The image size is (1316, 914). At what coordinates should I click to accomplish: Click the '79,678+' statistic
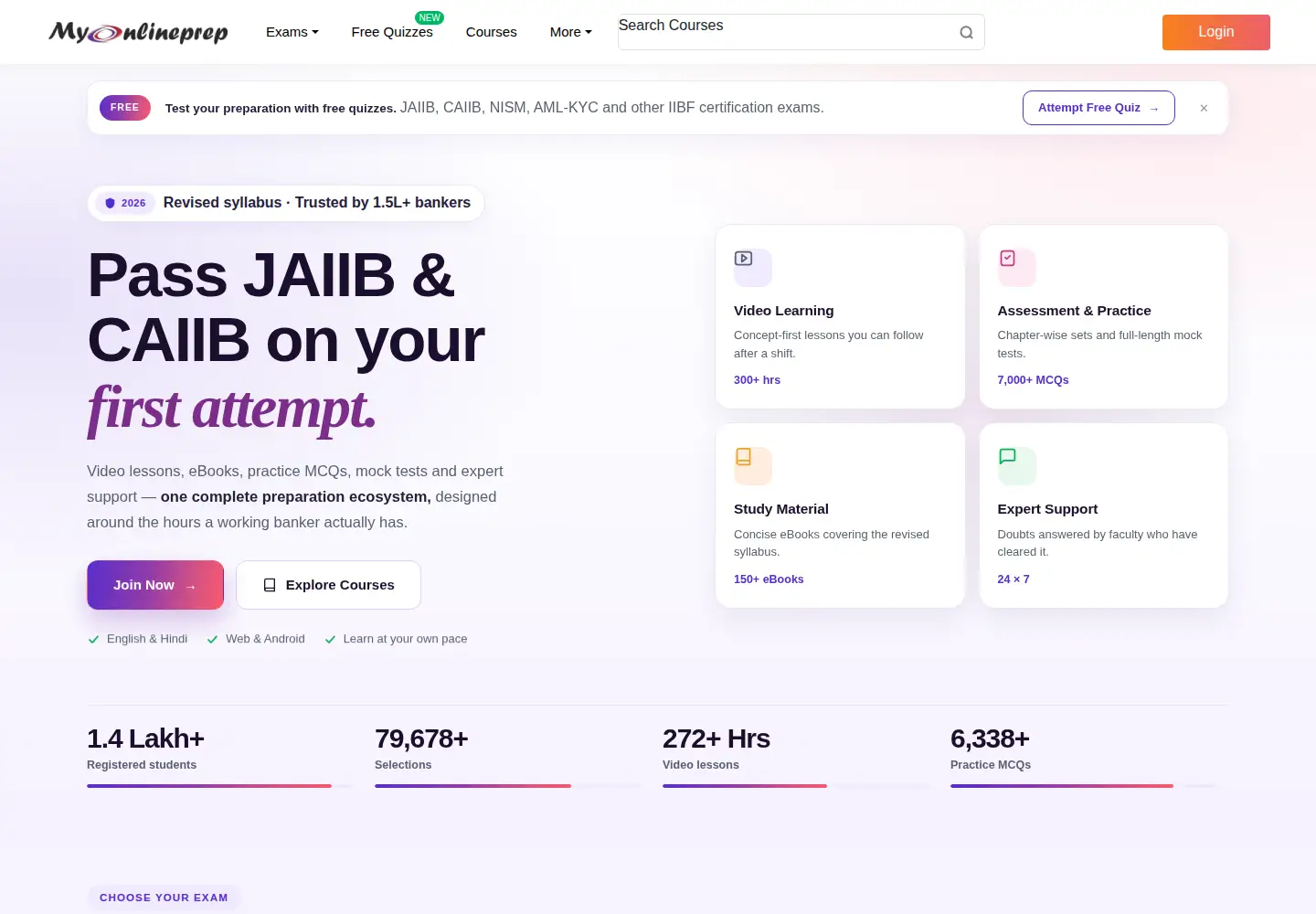click(x=421, y=739)
